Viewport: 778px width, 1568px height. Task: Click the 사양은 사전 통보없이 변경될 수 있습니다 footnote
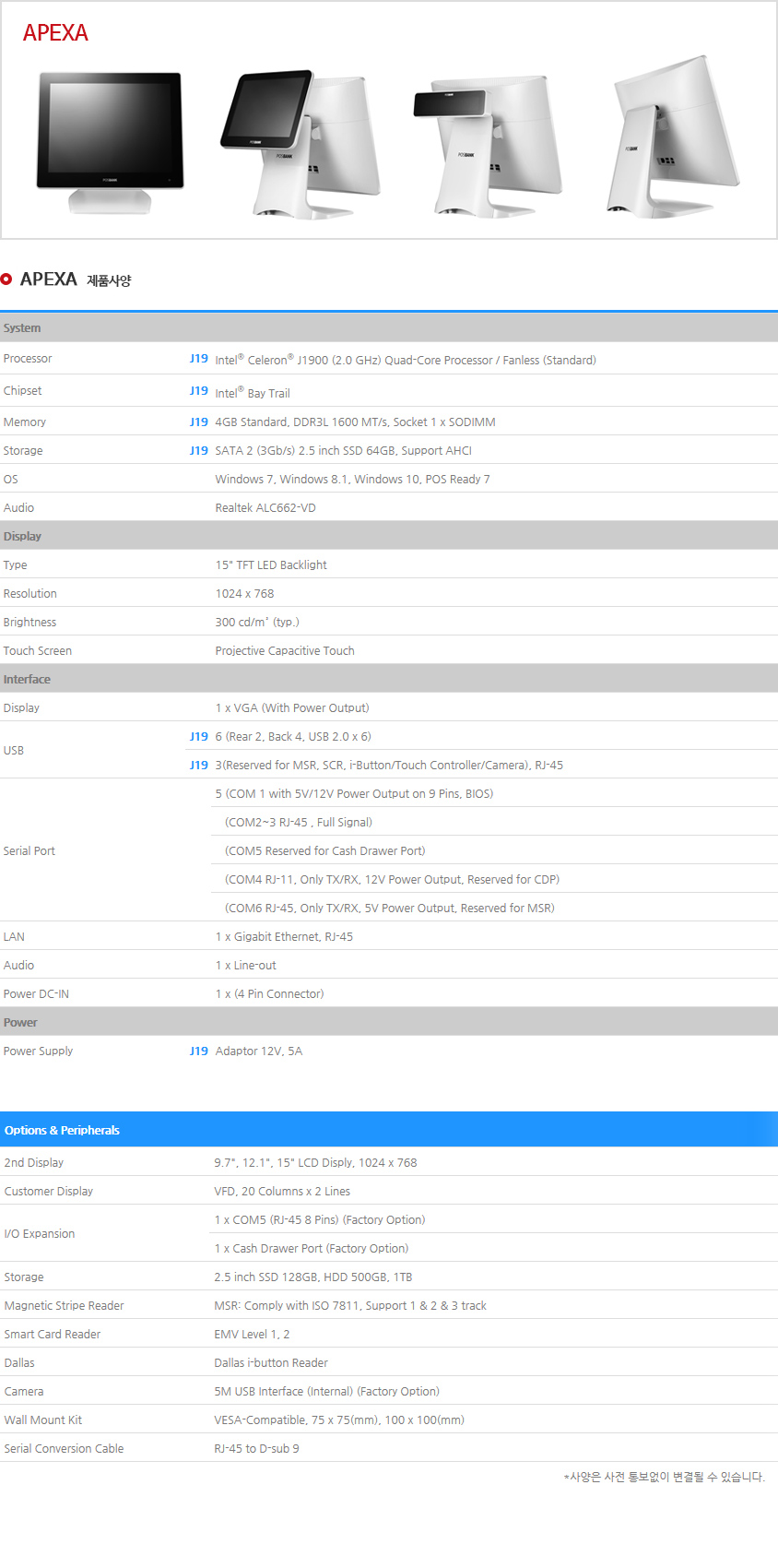coord(665,1477)
